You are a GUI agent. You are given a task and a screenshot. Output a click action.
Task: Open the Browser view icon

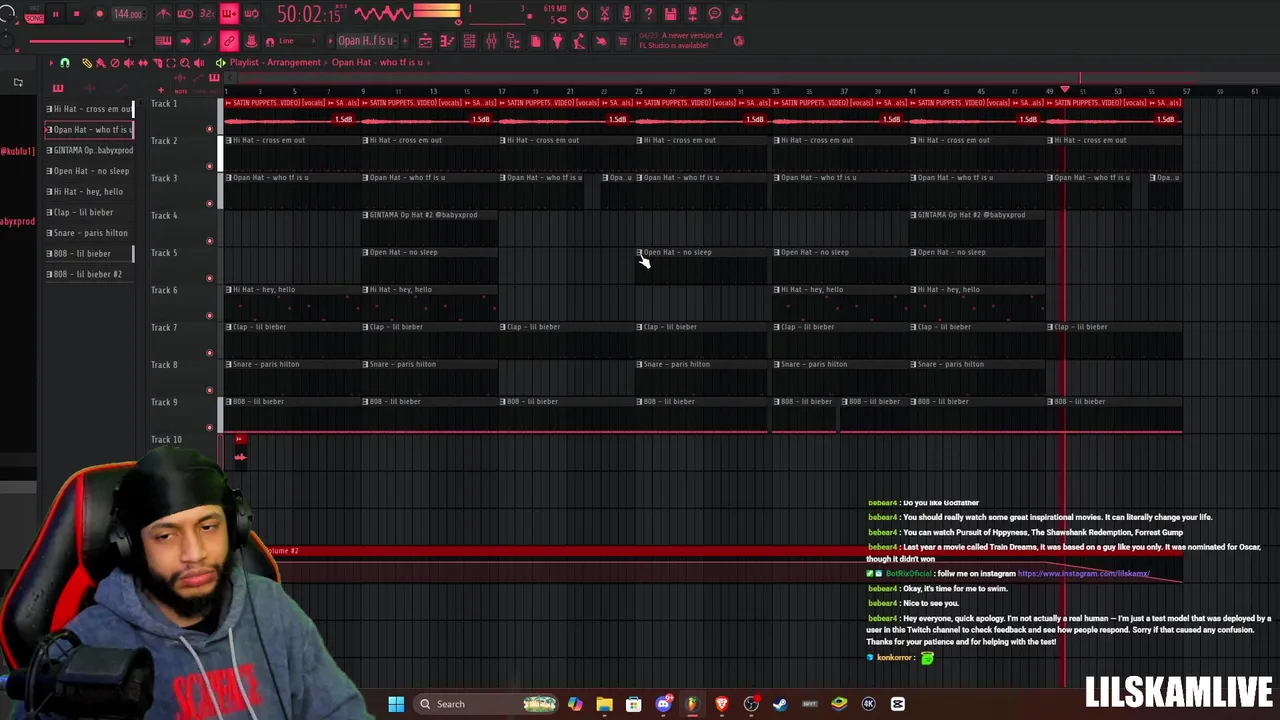point(513,41)
